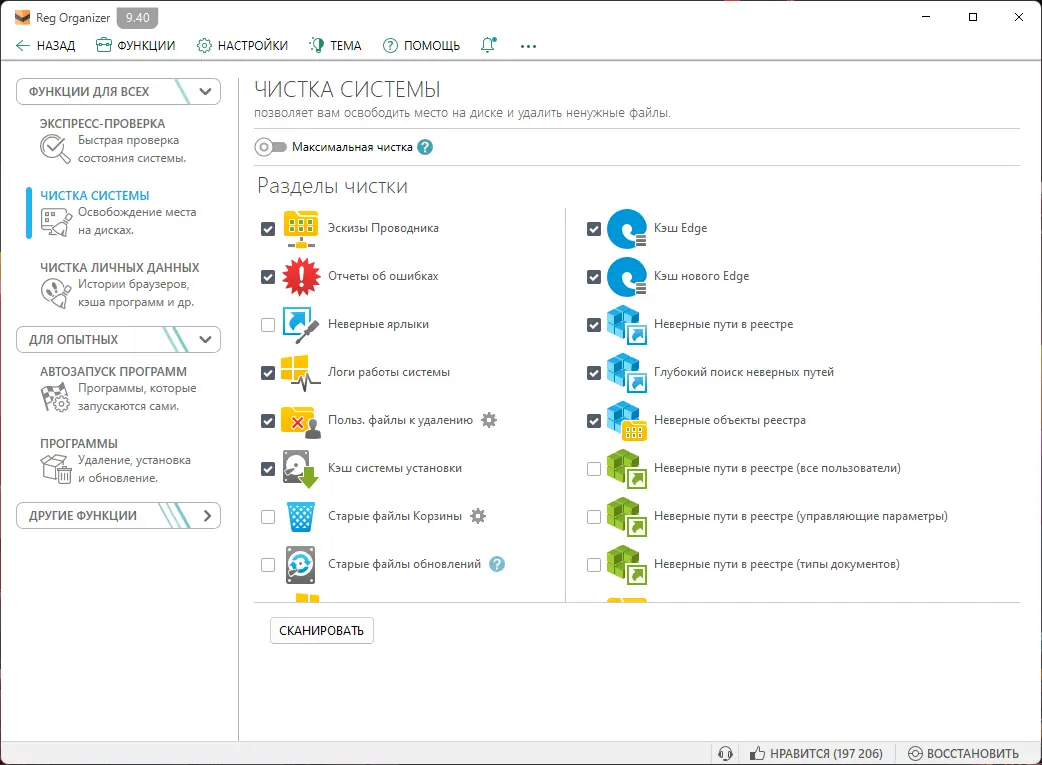
Task: Uncheck the Глубокий поиск неверных путей checkbox
Action: (594, 372)
